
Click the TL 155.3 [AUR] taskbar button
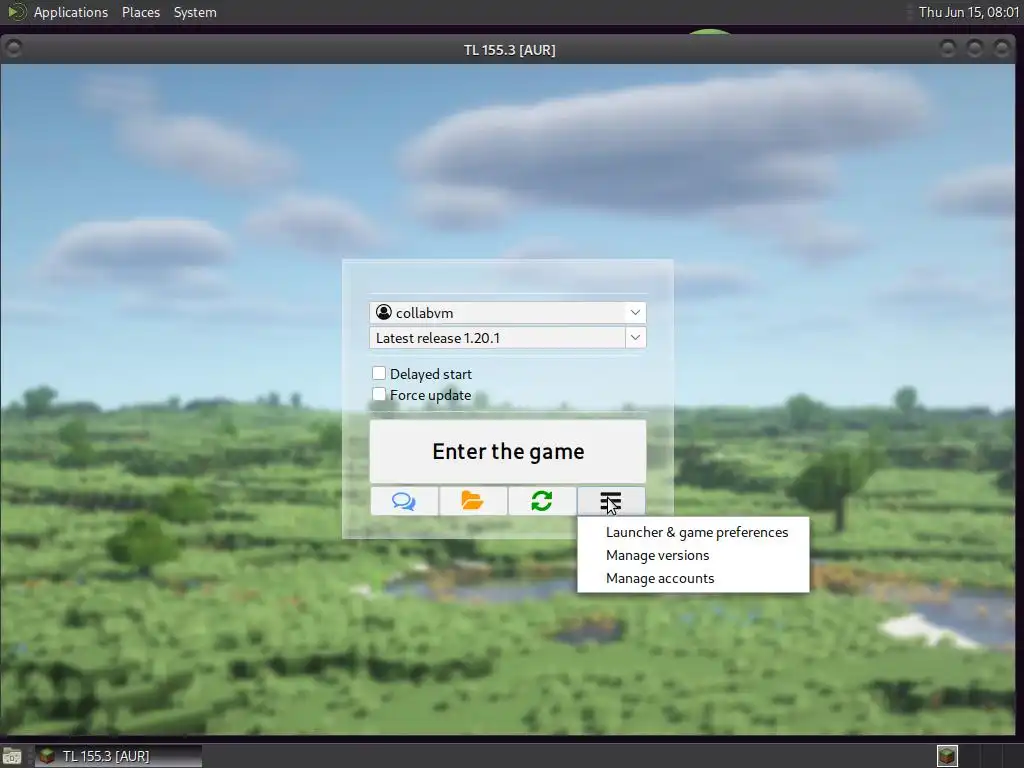point(118,756)
